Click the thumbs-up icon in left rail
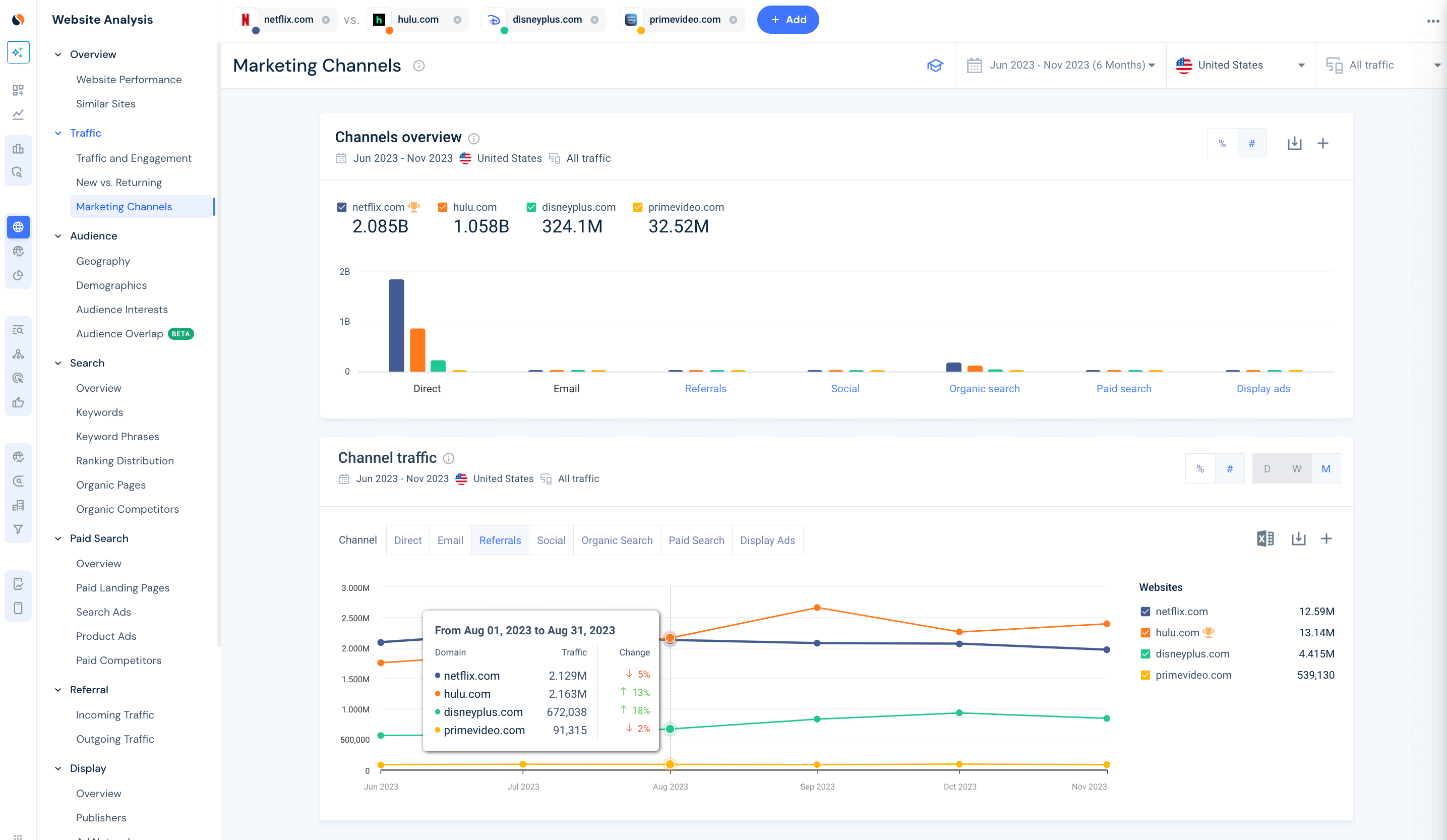Screen dimensions: 1447x840 click(x=18, y=402)
